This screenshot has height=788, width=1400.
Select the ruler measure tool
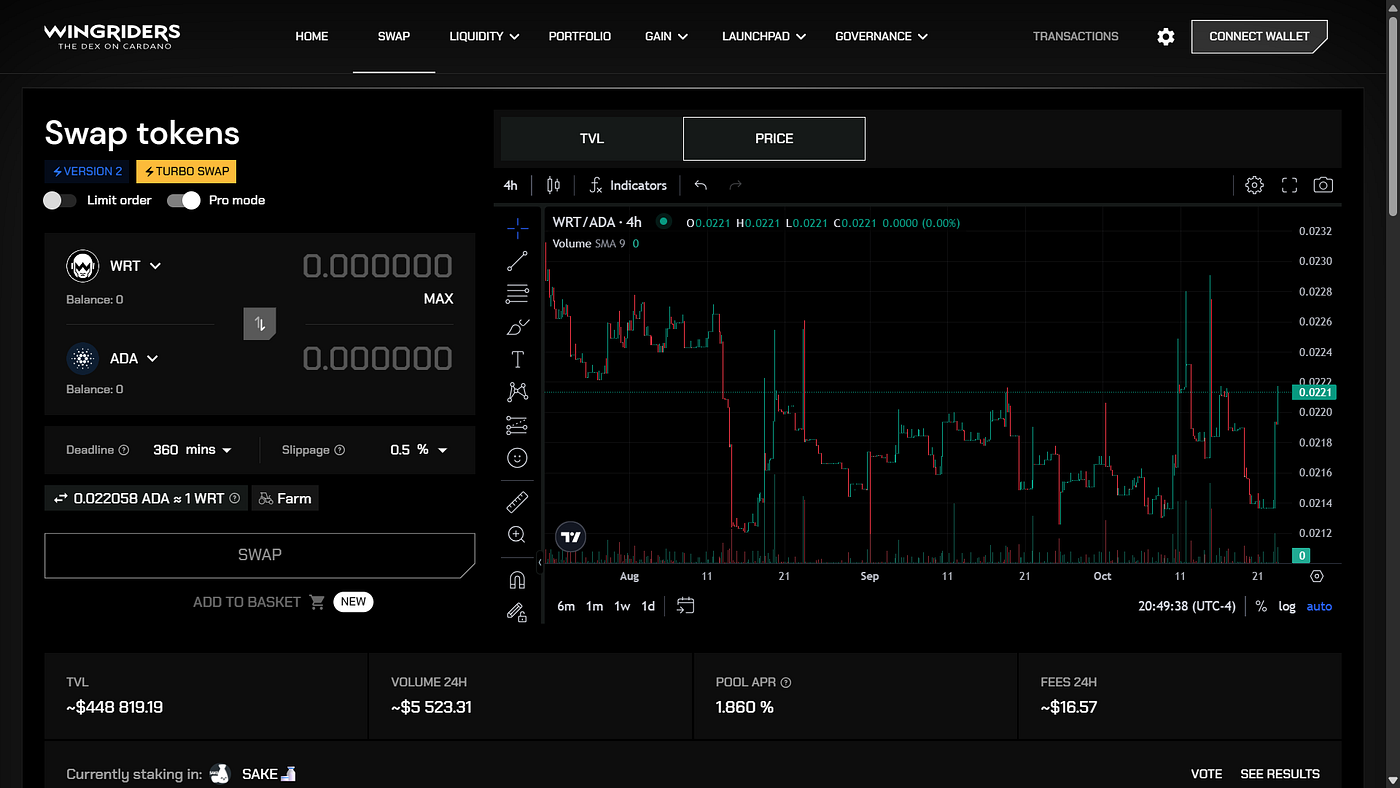(x=517, y=502)
